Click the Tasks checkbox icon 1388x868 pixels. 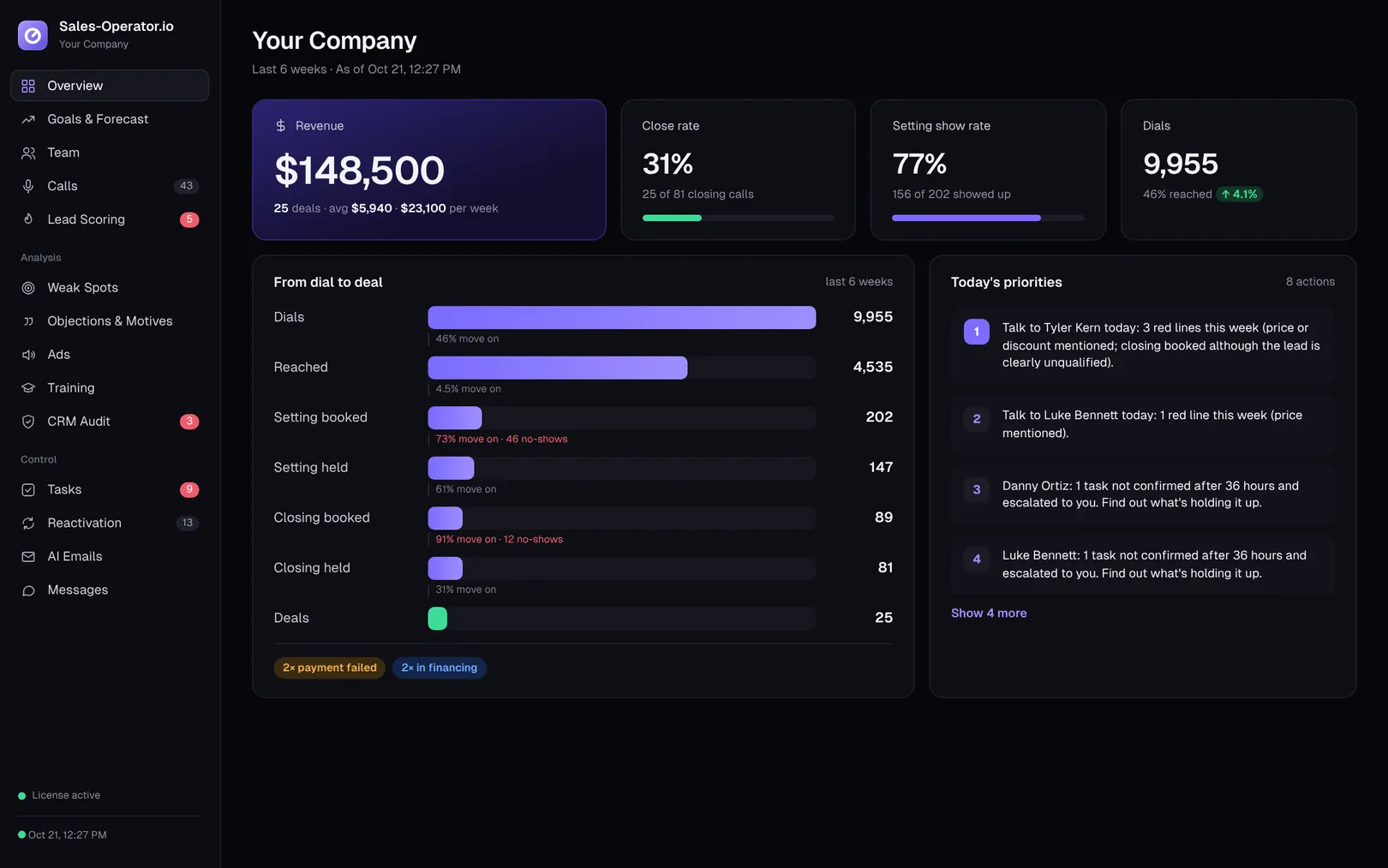(x=28, y=489)
